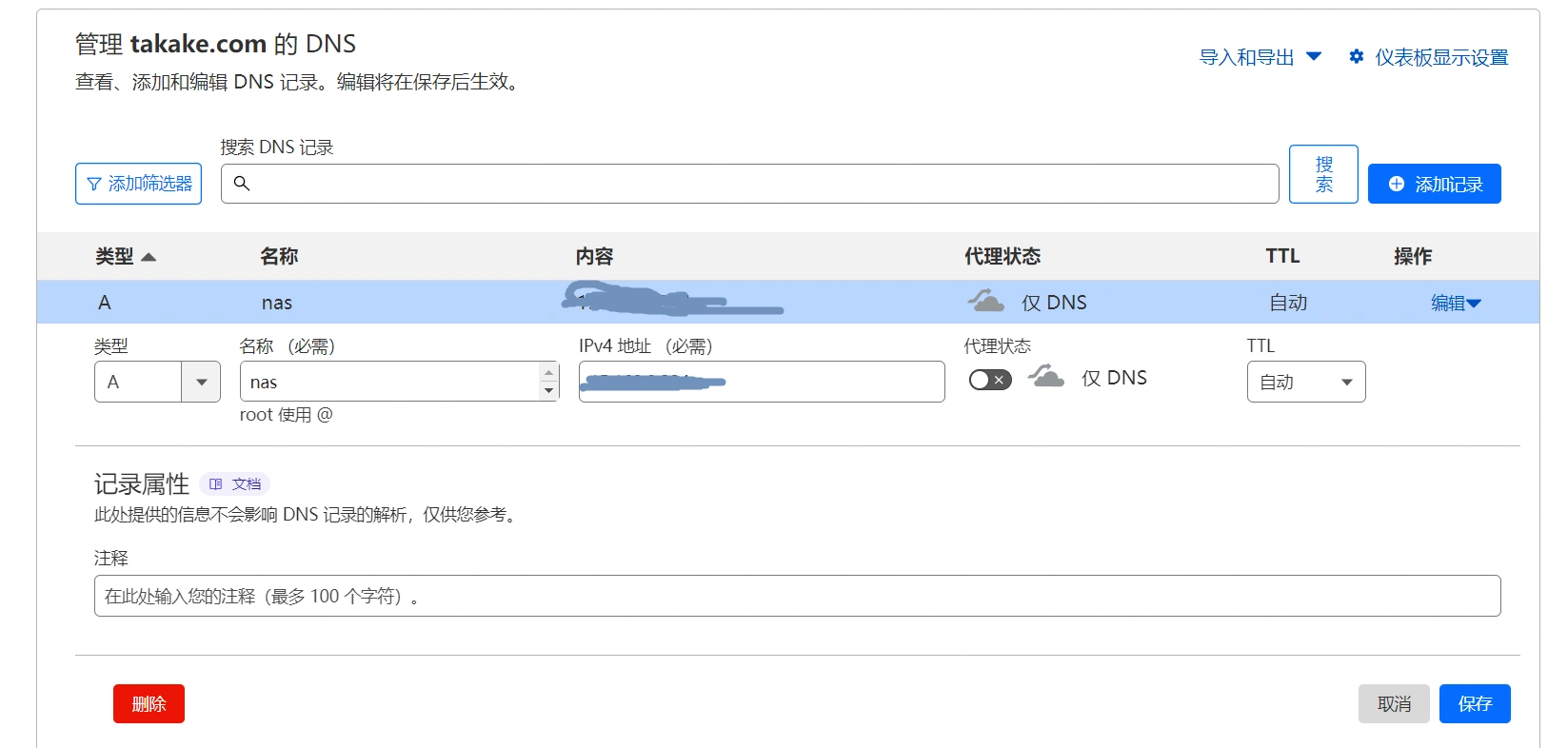
Task: Expand the TTL 自动 dropdown
Action: pyautogui.click(x=1305, y=382)
